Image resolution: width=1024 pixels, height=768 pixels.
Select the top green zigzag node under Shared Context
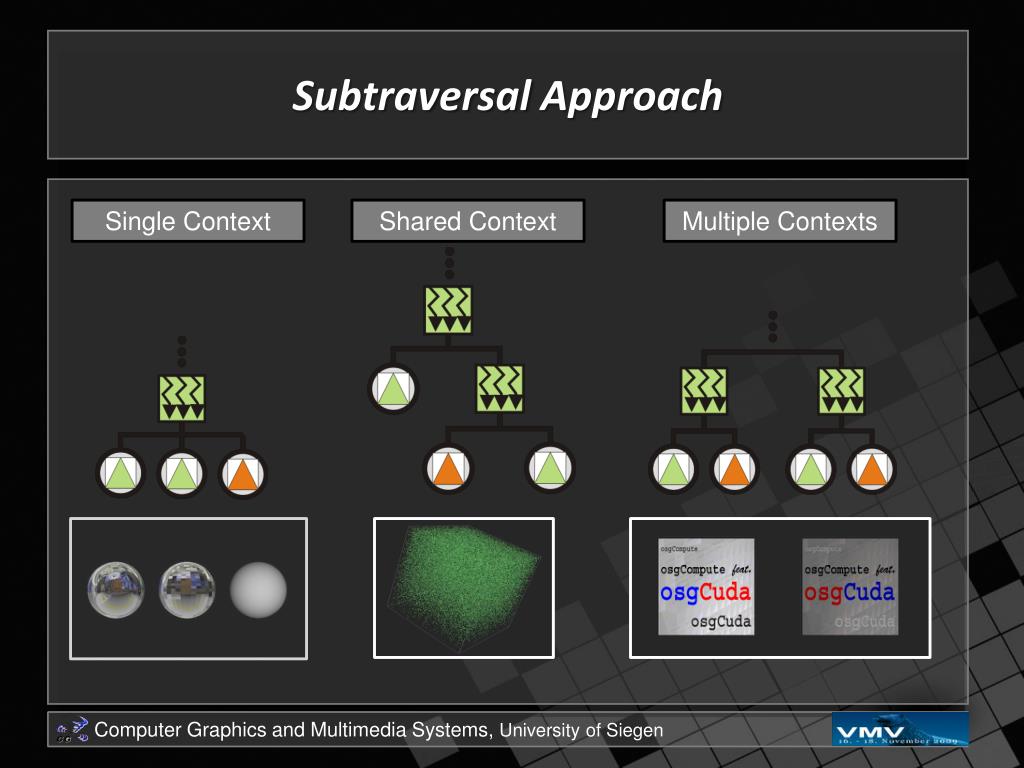(449, 310)
